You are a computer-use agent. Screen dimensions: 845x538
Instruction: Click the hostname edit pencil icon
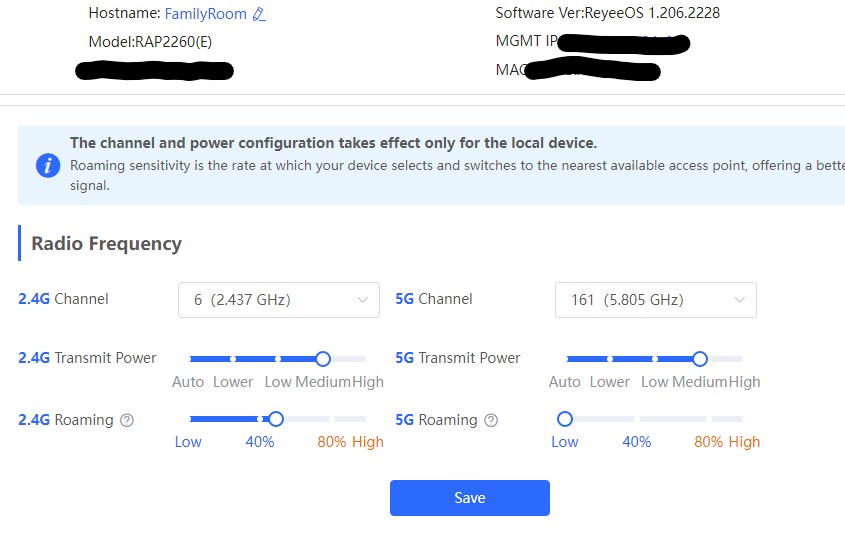click(x=259, y=14)
